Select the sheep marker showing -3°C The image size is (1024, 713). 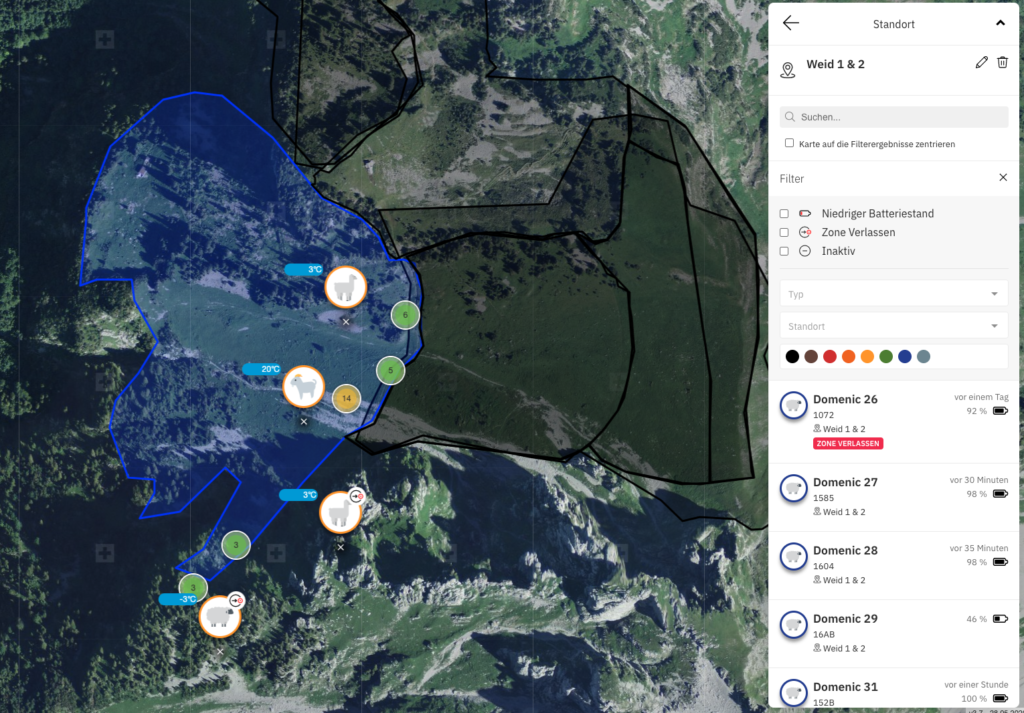[x=219, y=616]
